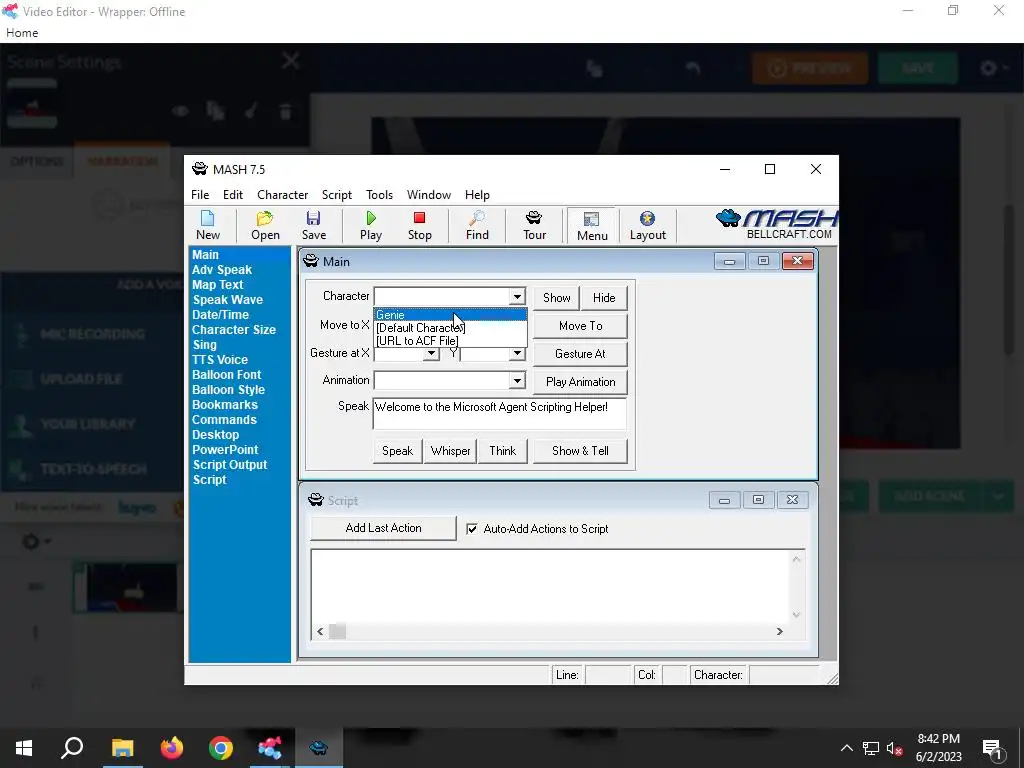The width and height of the screenshot is (1024, 768).
Task: Open File Explorer from the taskbar
Action: point(122,748)
